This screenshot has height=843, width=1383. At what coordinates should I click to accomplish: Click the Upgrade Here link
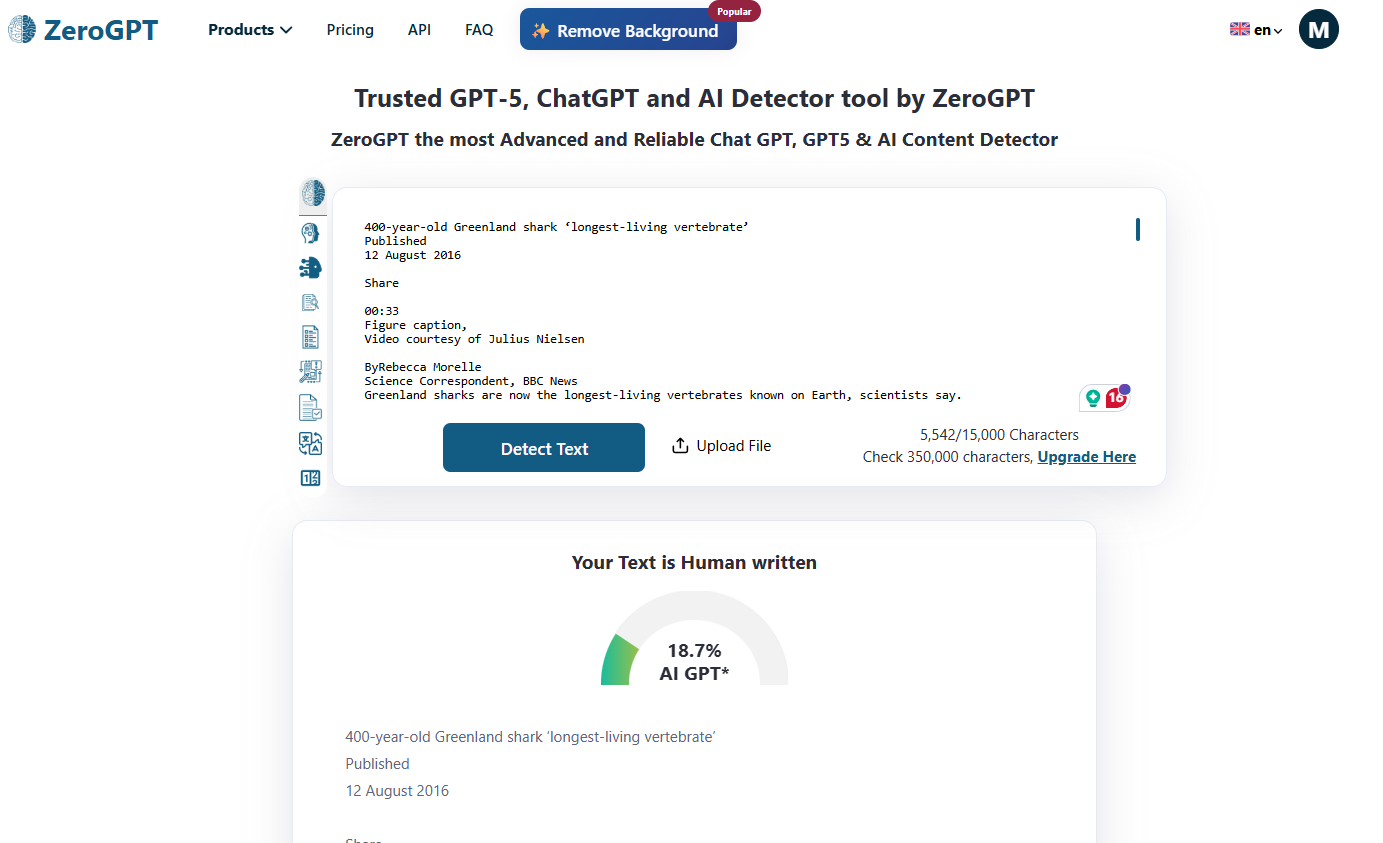click(1087, 457)
